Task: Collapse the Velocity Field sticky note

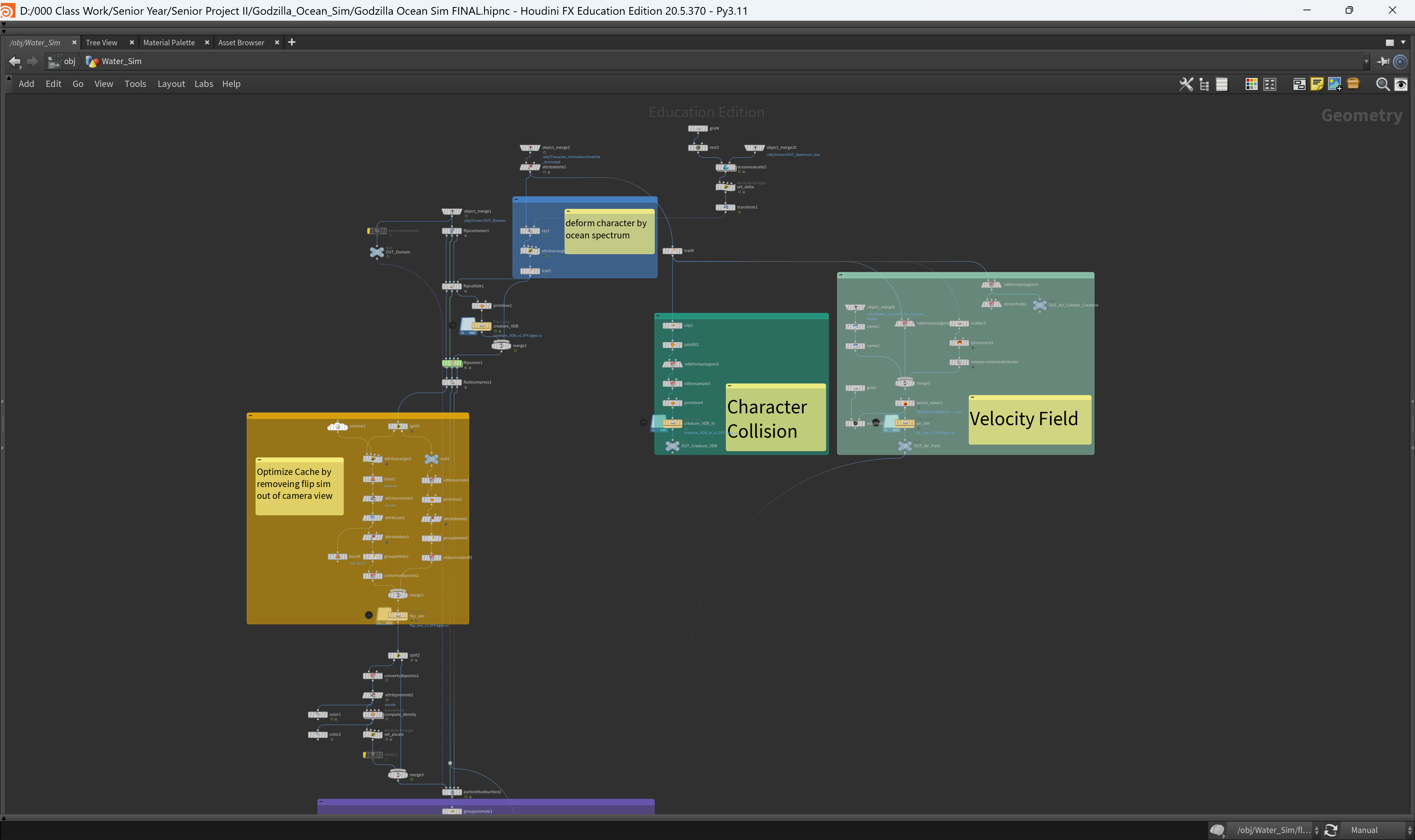Action: [973, 398]
